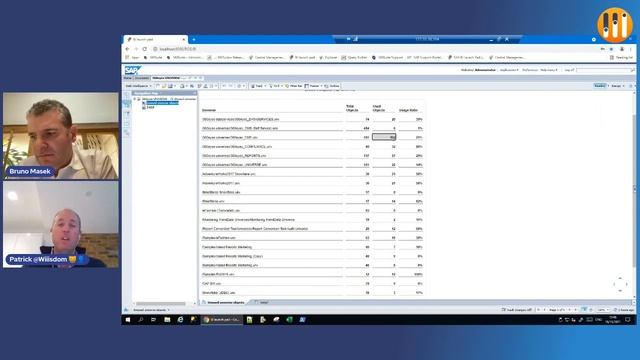The height and width of the screenshot is (360, 640).
Task: Toggle the Freeze button
Action: 312,86
